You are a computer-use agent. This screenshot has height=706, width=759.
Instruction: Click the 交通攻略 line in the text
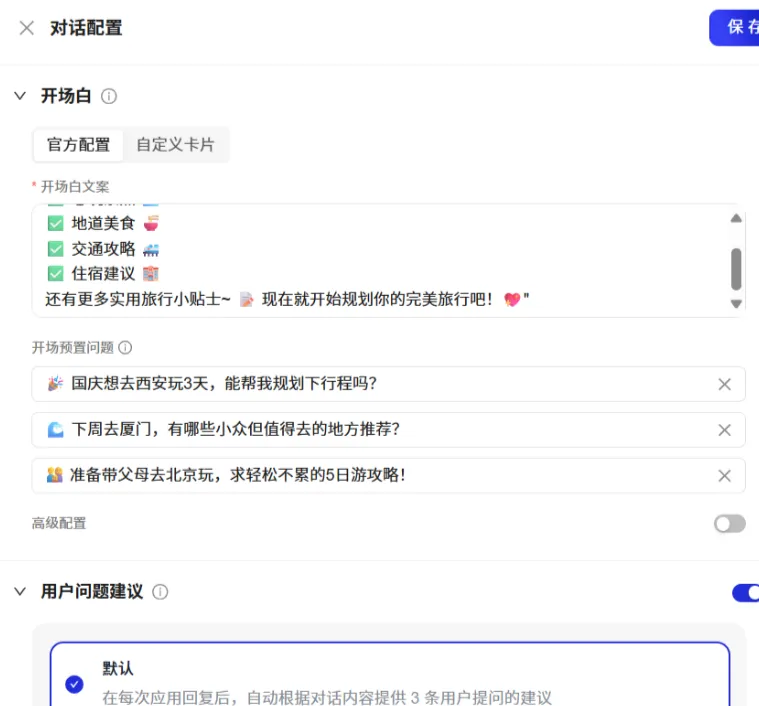pyautogui.click(x=103, y=249)
